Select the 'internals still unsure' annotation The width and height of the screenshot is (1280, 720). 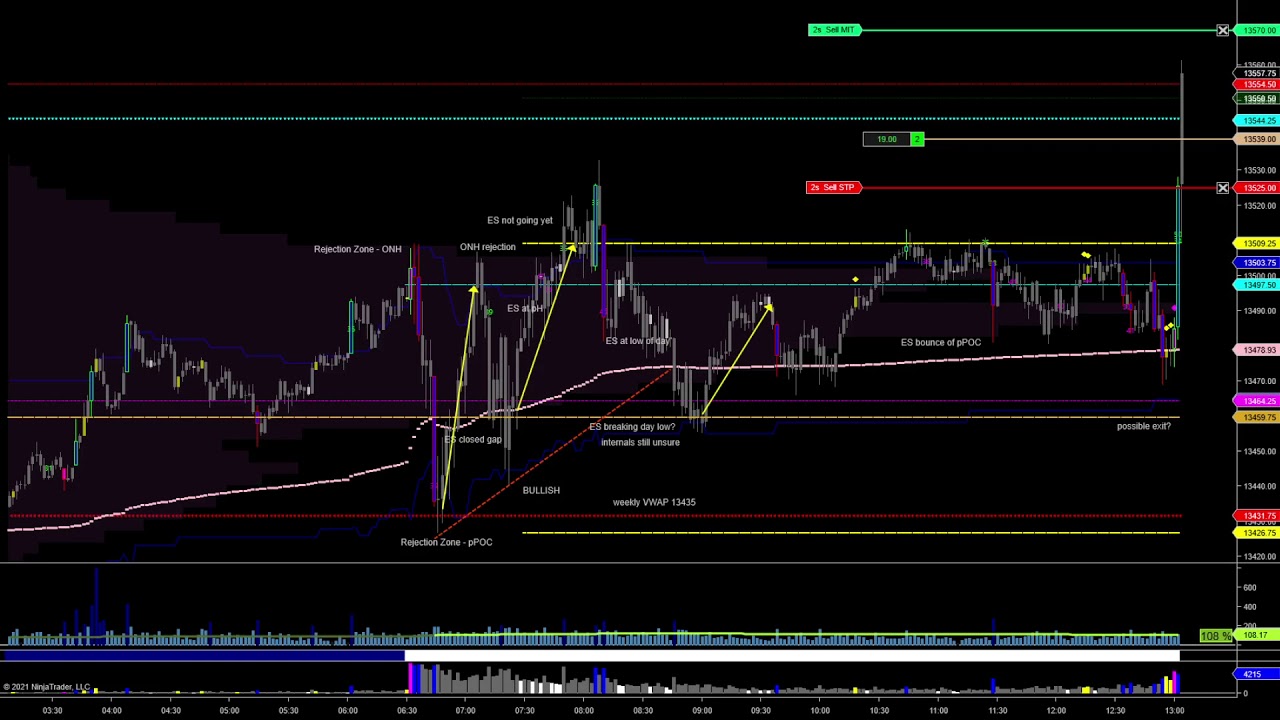(640, 442)
